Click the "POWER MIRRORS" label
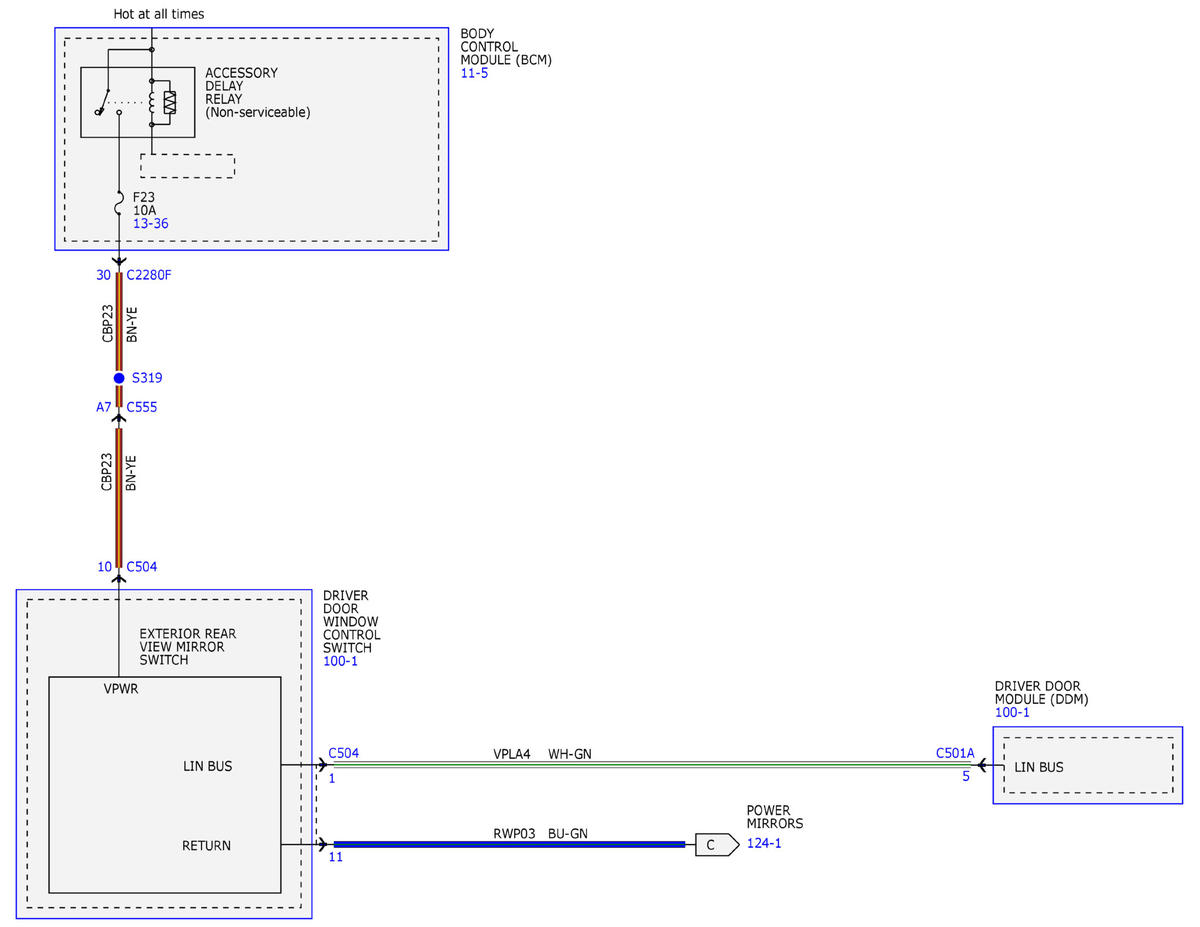Viewport: 1200px width, 927px height. point(775,816)
